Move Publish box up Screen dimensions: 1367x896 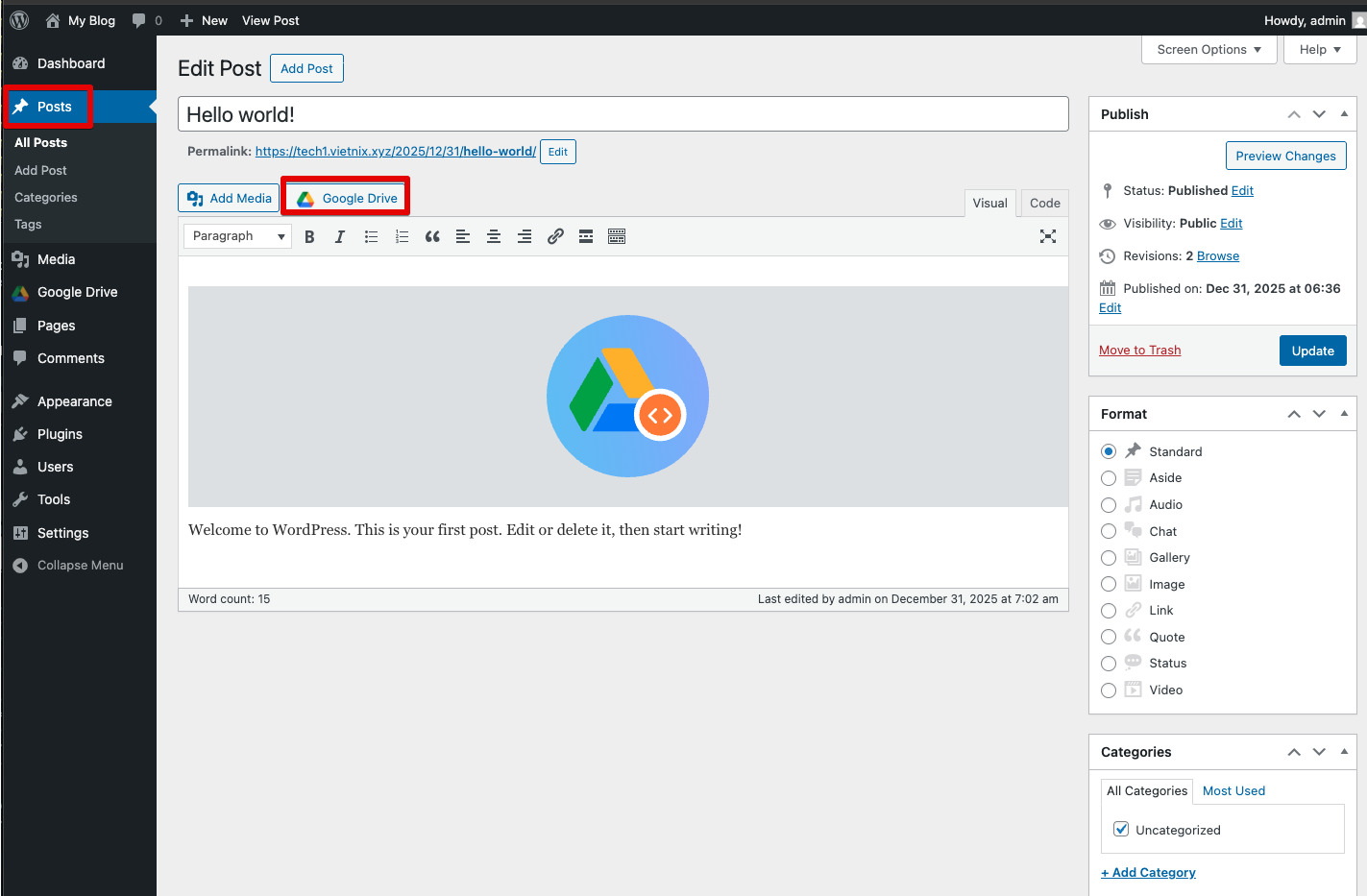pyautogui.click(x=1294, y=114)
